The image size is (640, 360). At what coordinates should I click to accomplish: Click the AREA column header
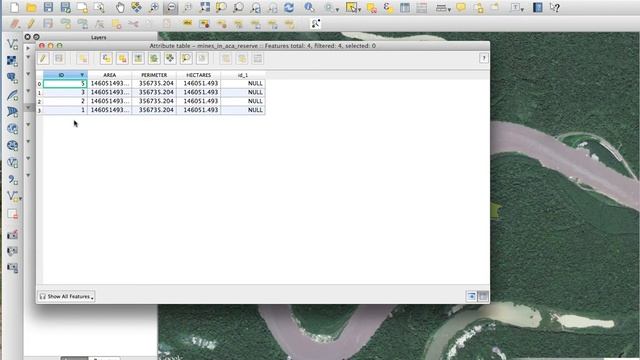[x=109, y=75]
